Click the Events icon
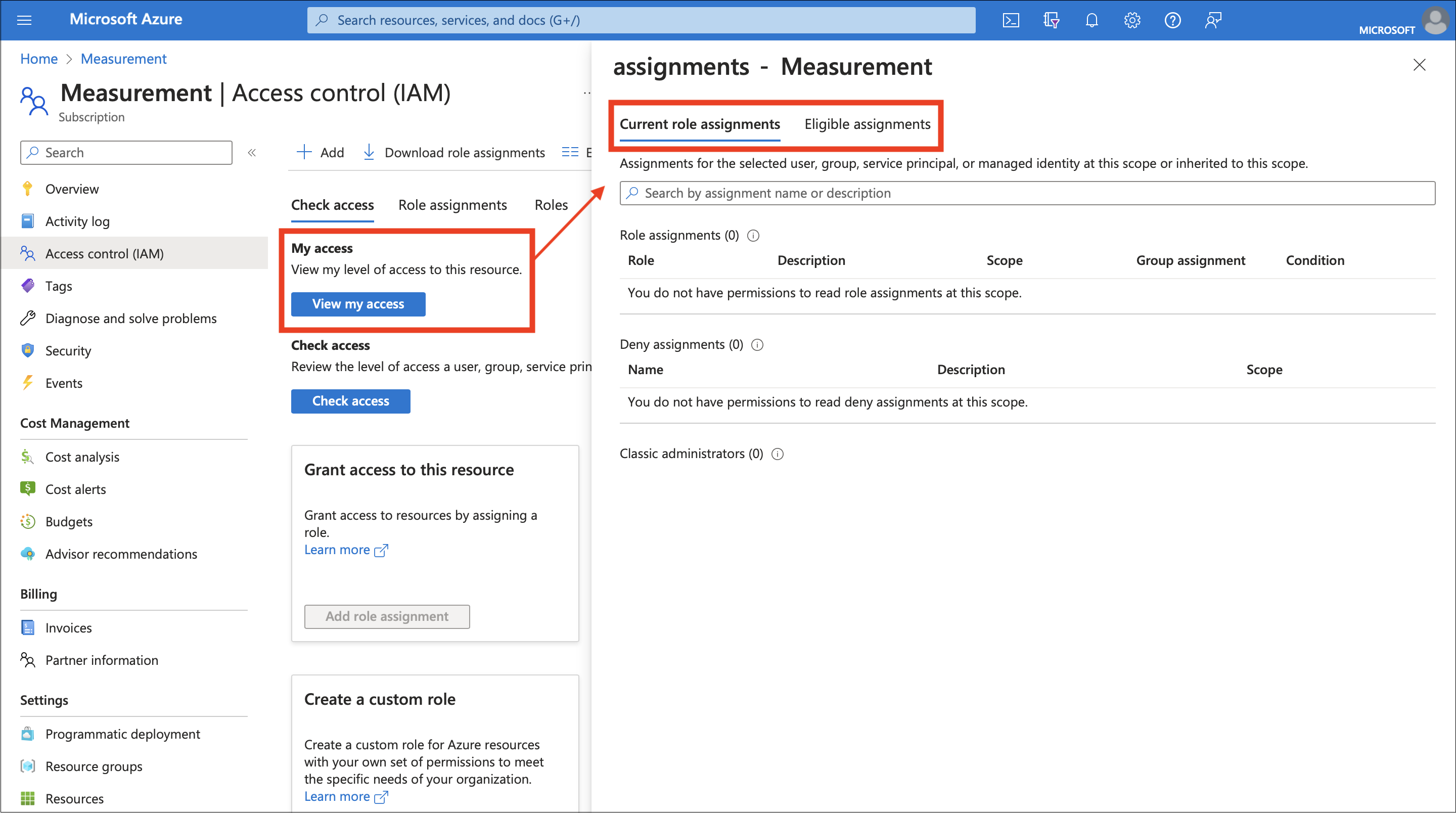The width and height of the screenshot is (1456, 813). pos(28,383)
